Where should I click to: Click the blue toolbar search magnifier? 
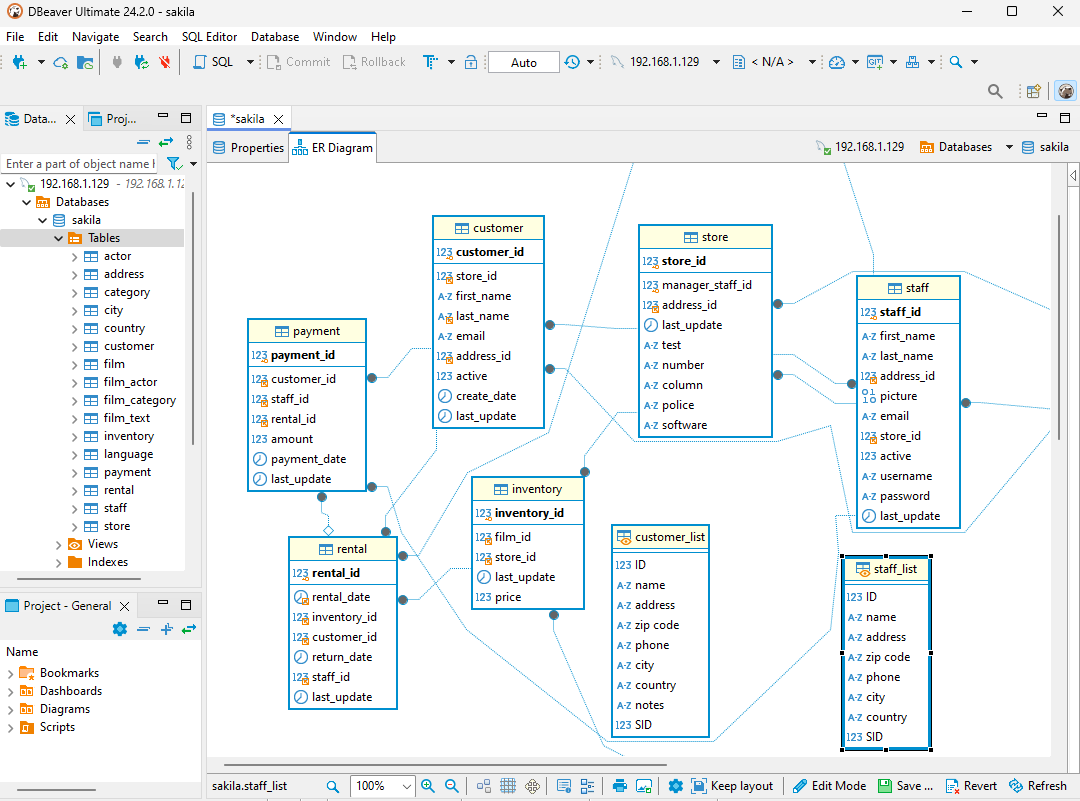point(955,62)
